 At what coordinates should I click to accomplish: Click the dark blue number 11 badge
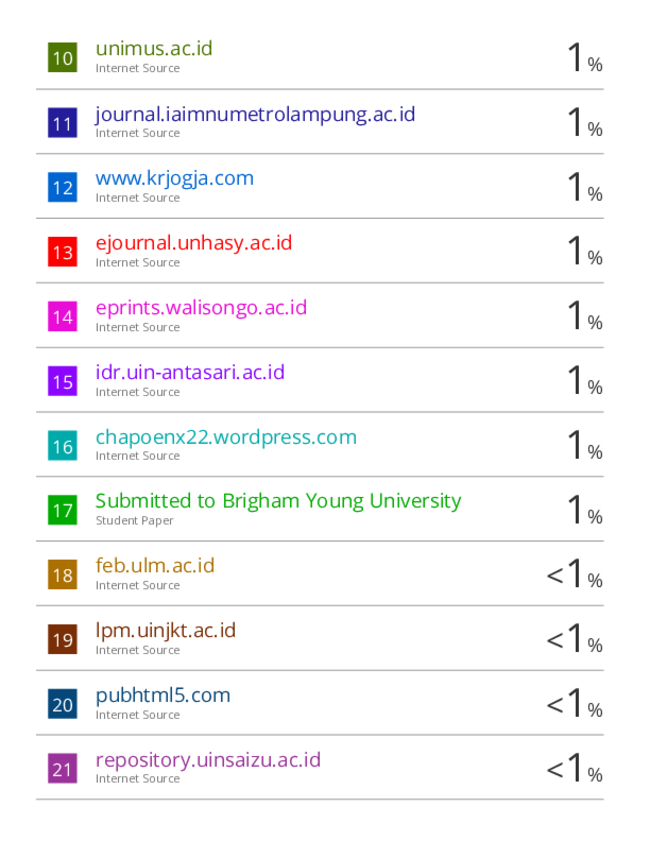(x=62, y=123)
